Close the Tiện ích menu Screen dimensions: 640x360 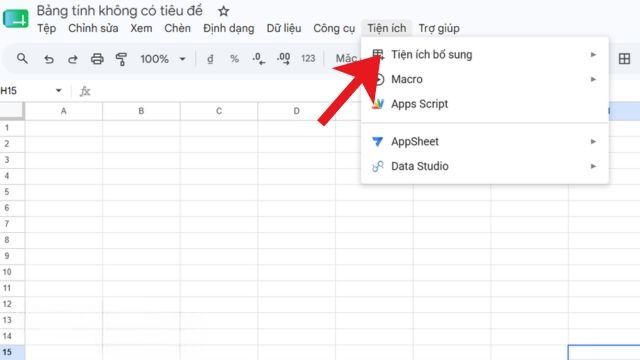[387, 28]
